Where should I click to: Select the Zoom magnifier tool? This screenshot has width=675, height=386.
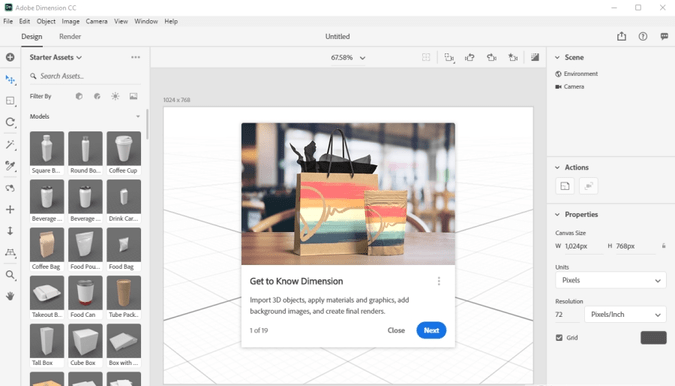point(10,275)
